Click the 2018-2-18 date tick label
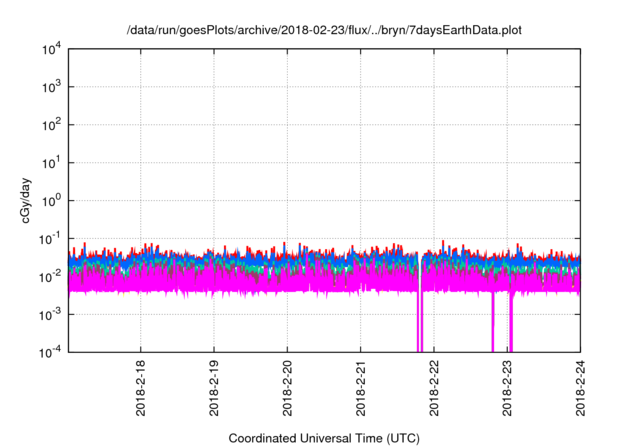Image resolution: width=640 pixels, height=448 pixels. [x=140, y=388]
